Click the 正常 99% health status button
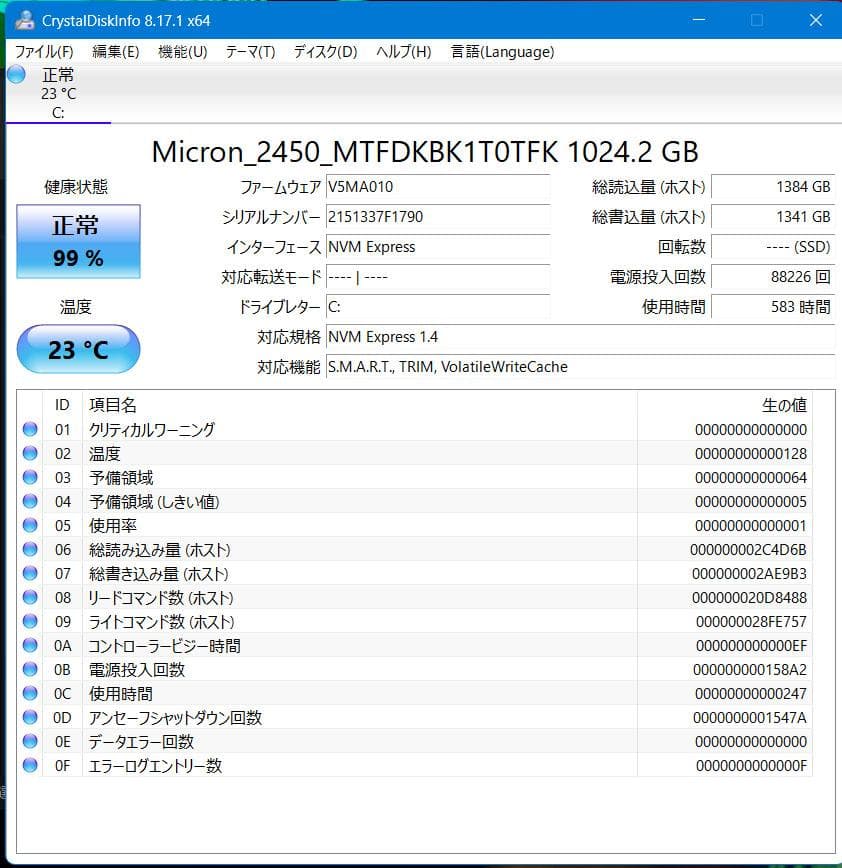Image resolution: width=842 pixels, height=868 pixels. [x=78, y=241]
